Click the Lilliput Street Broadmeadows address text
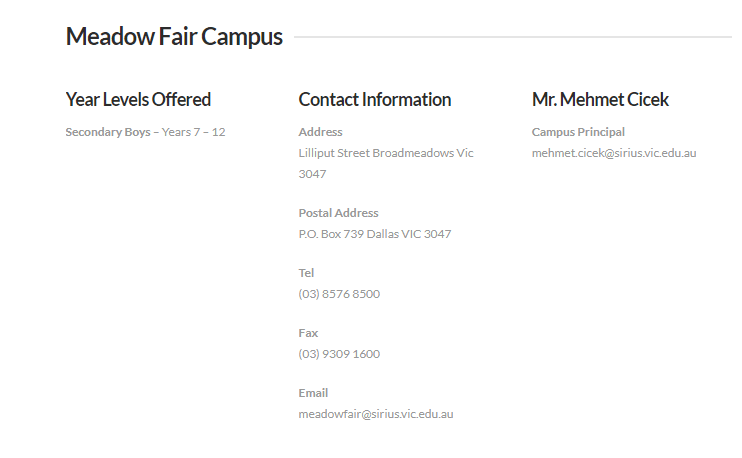 pyautogui.click(x=386, y=153)
